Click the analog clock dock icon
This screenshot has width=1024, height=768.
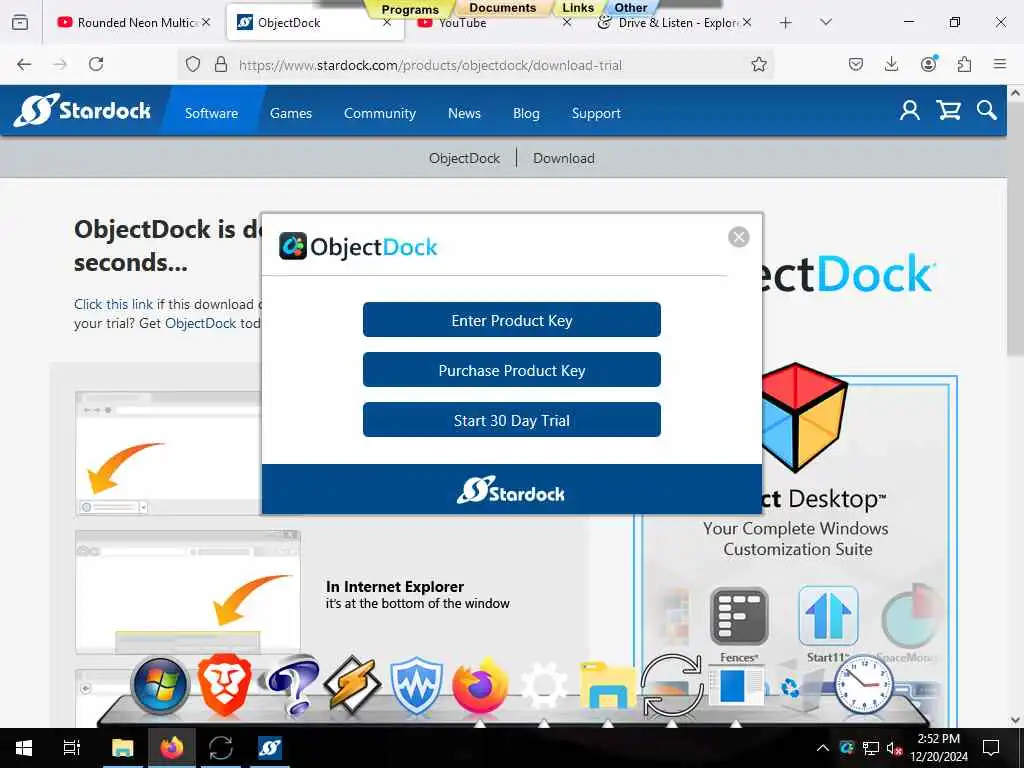[x=863, y=685]
